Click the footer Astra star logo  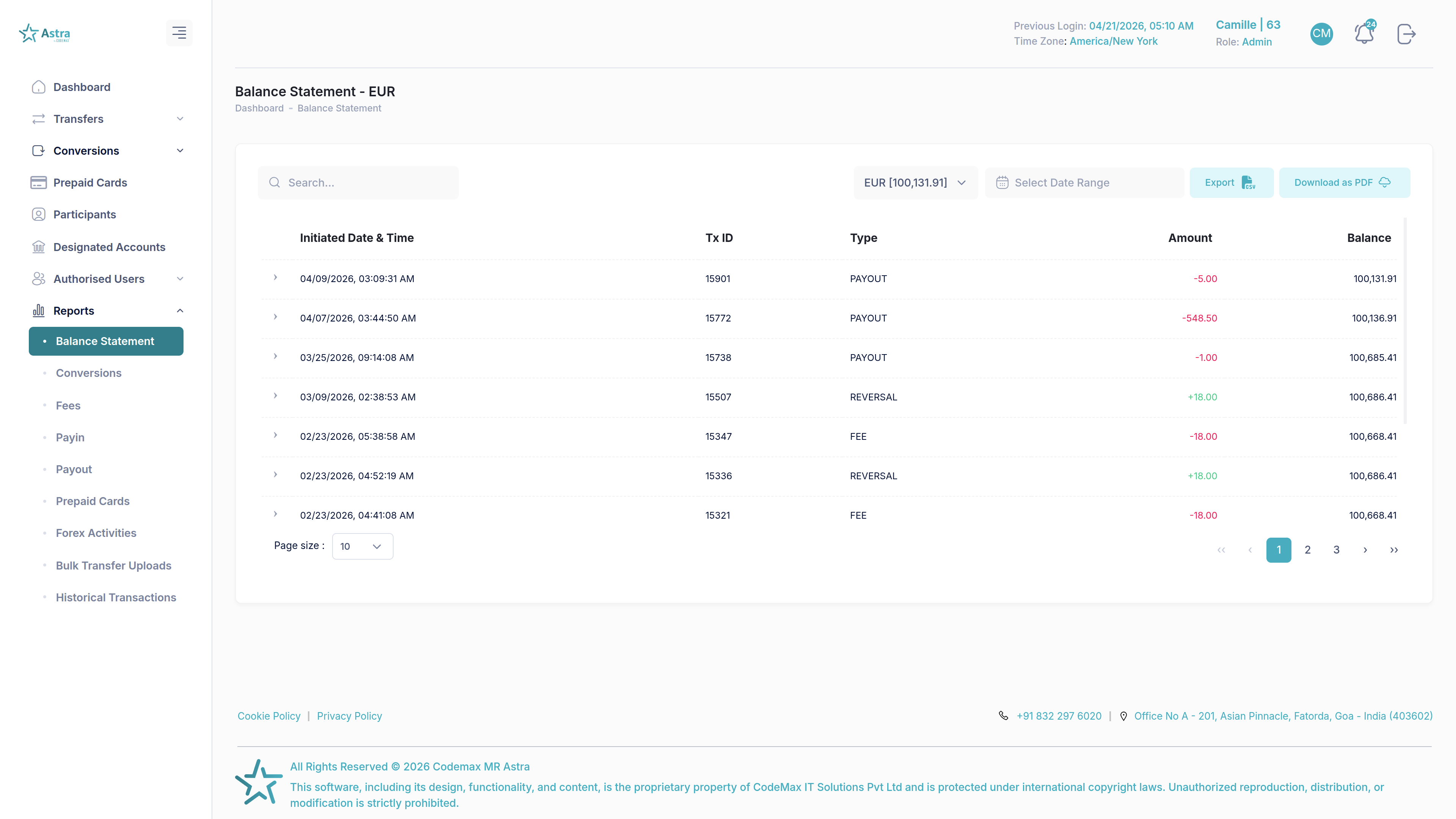click(258, 783)
